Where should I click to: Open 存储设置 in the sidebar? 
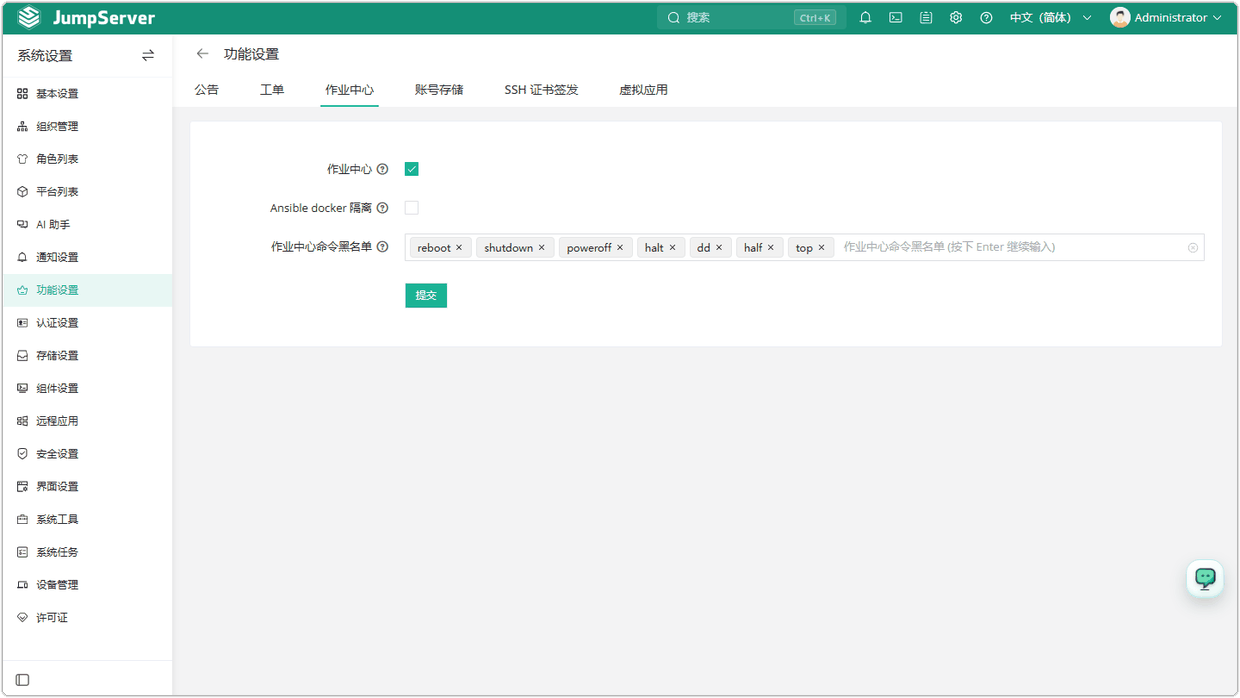pyautogui.click(x=87, y=356)
